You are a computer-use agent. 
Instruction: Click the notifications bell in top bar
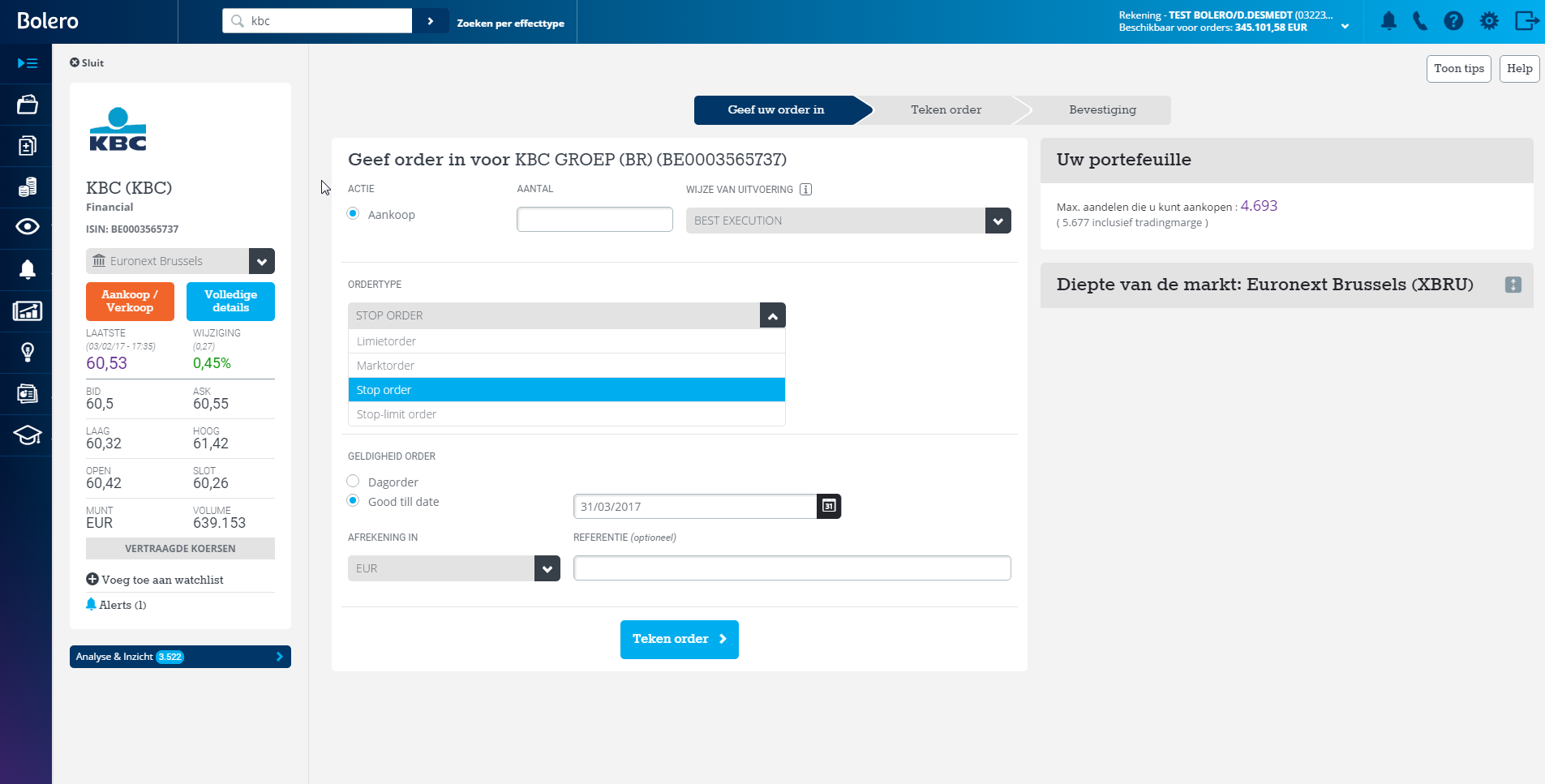pyautogui.click(x=1388, y=21)
